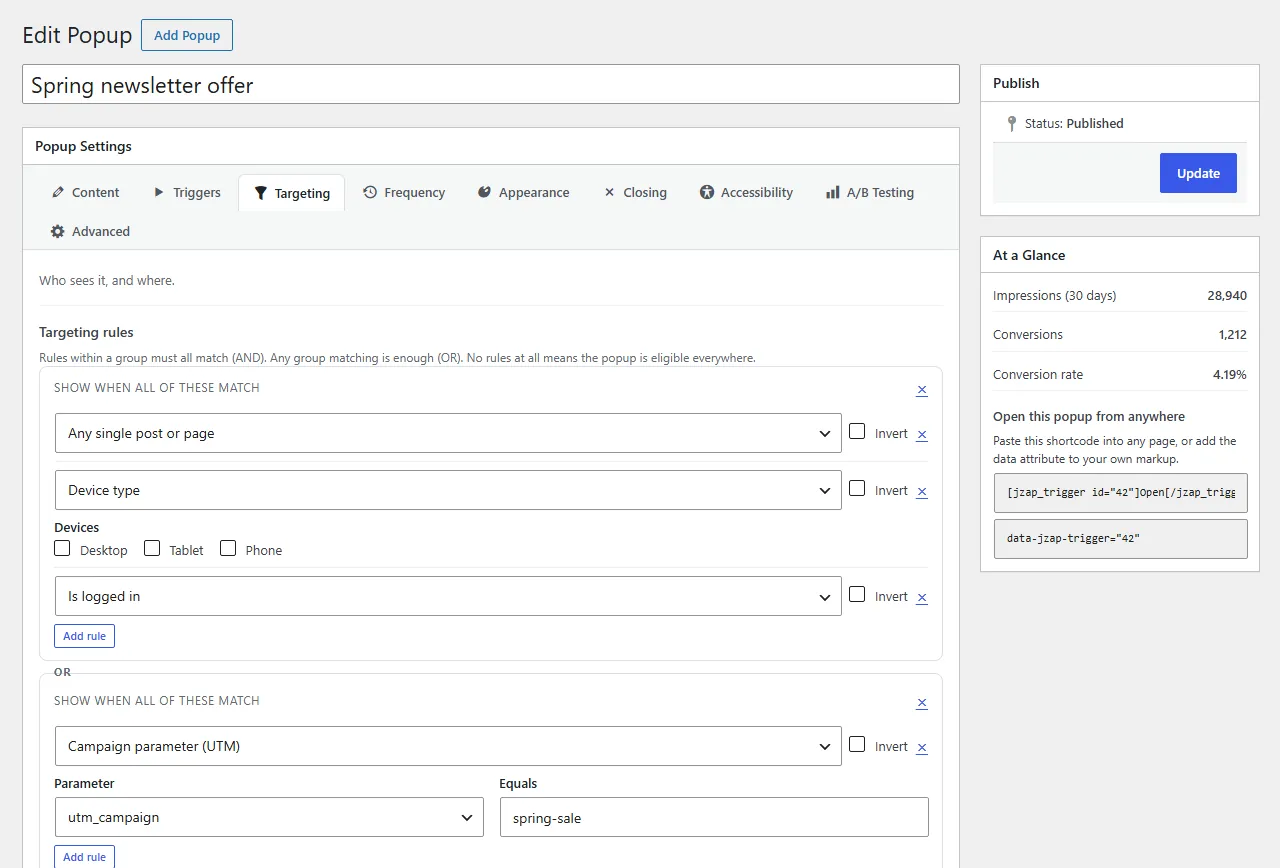Delete the Campaign parameter (UTM) rule
Viewport: 1280px width, 868px height.
[922, 747]
